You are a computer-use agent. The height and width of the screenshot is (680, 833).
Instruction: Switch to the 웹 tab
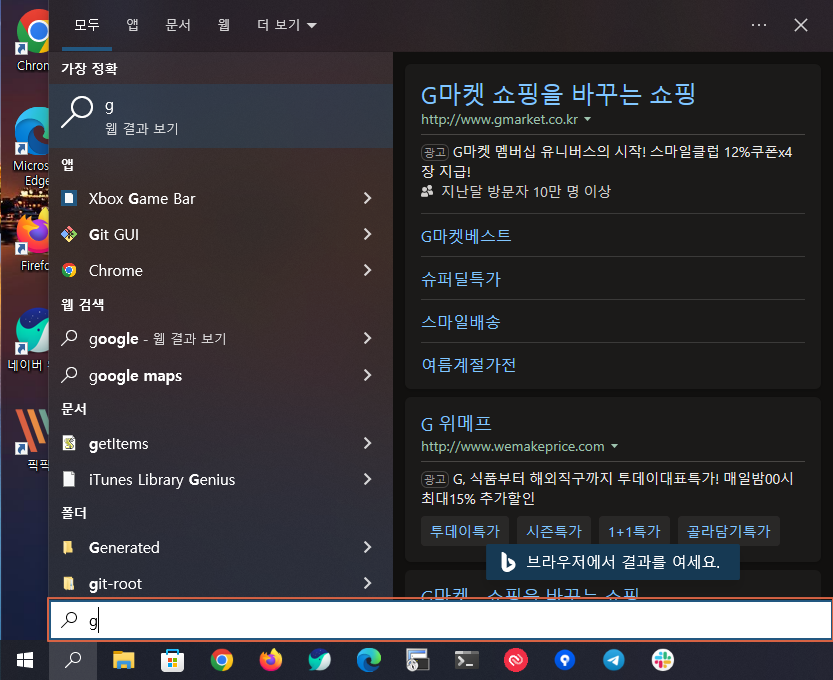coord(224,25)
